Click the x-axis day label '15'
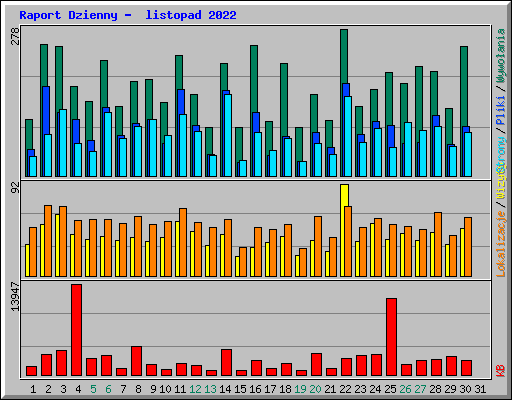Image resolution: width=512 pixels, height=400 pixels. (240, 389)
